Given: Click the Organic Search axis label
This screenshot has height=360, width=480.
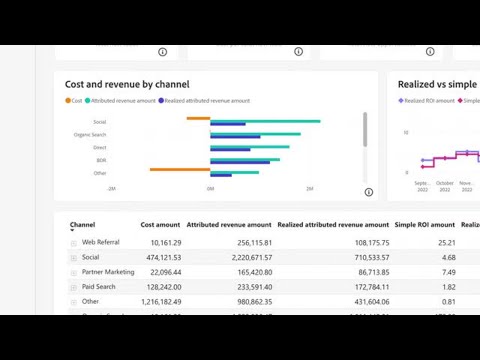Looking at the screenshot, I should click(x=90, y=135).
